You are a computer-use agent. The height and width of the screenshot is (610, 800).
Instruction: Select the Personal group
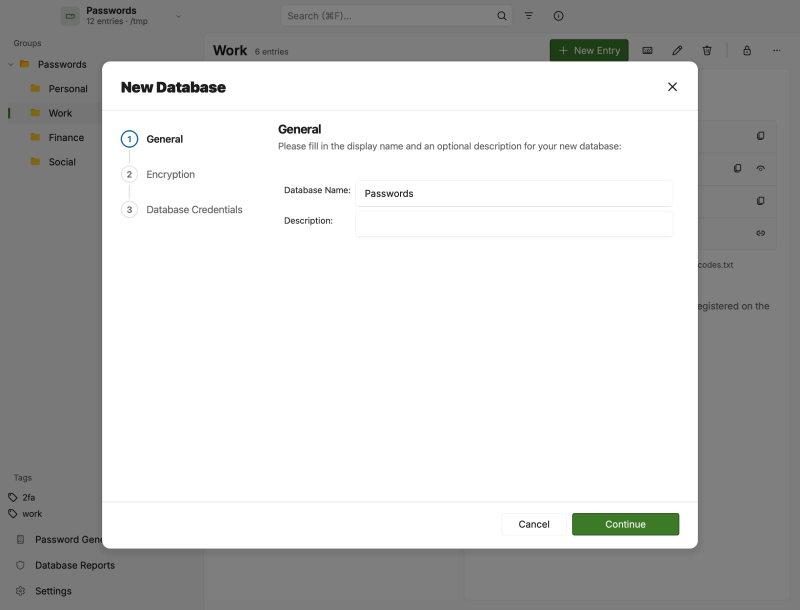(68, 89)
